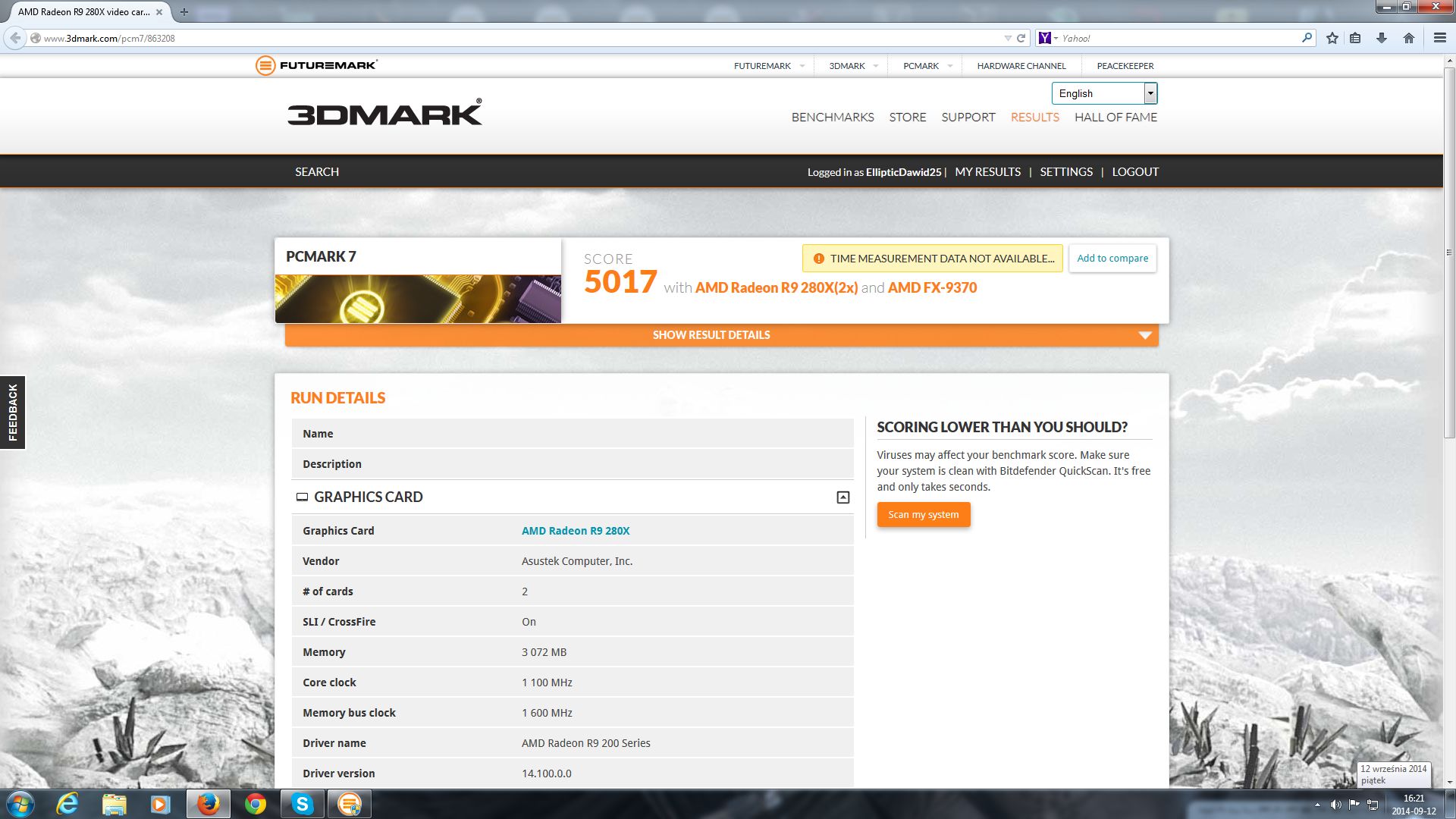
Task: Reload the page with the refresh icon
Action: [1021, 38]
